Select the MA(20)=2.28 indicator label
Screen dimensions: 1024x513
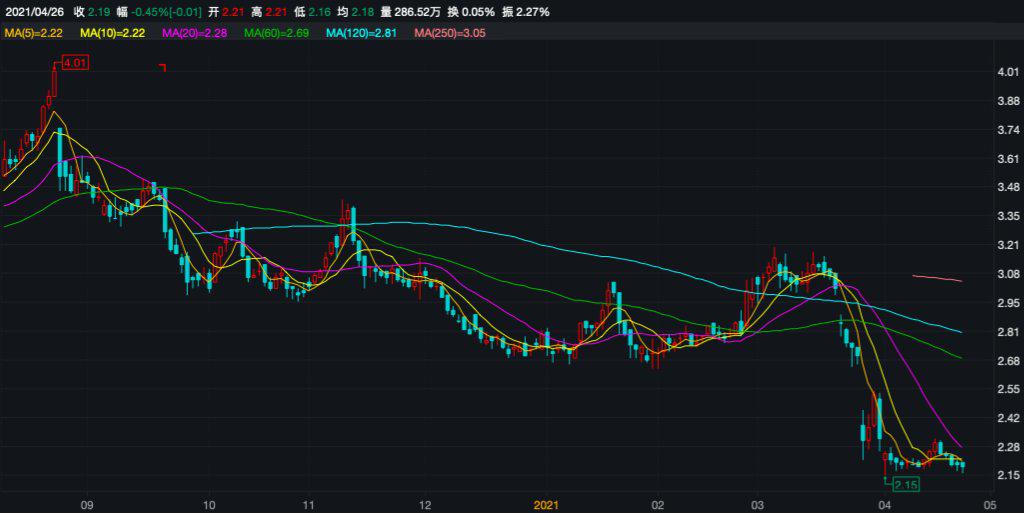coord(195,33)
